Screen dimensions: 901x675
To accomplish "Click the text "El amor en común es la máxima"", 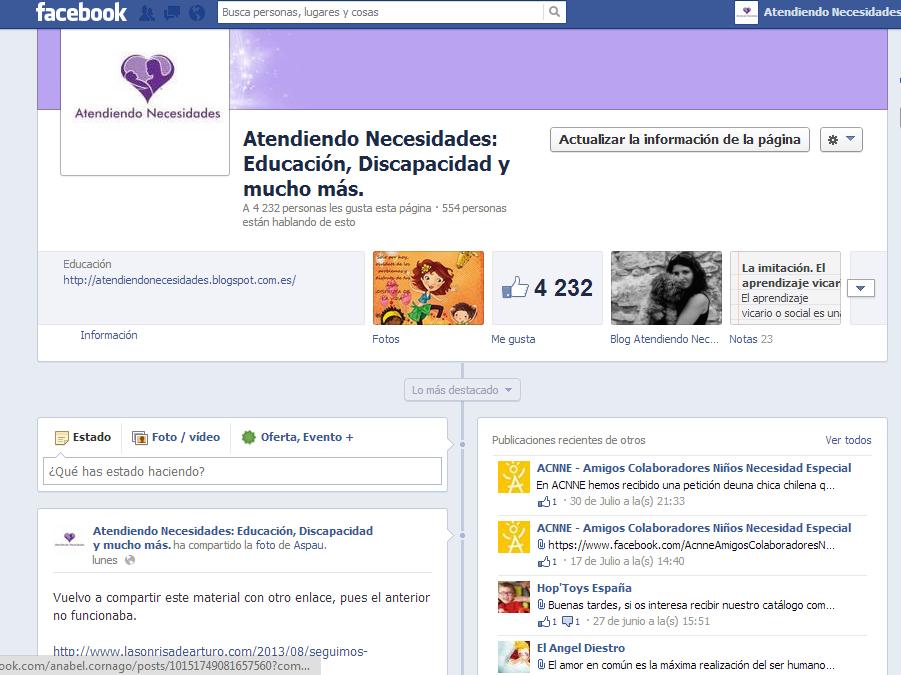I will click(x=623, y=665).
